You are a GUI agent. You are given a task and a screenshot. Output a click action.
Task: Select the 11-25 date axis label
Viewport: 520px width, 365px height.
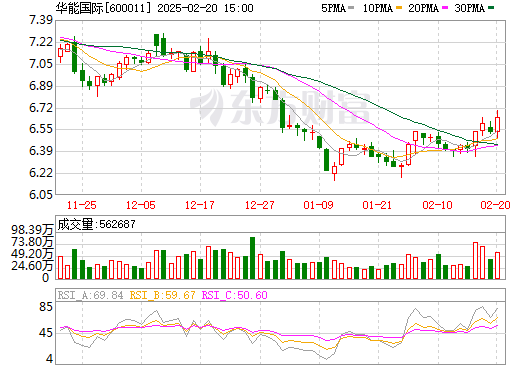[82, 205]
